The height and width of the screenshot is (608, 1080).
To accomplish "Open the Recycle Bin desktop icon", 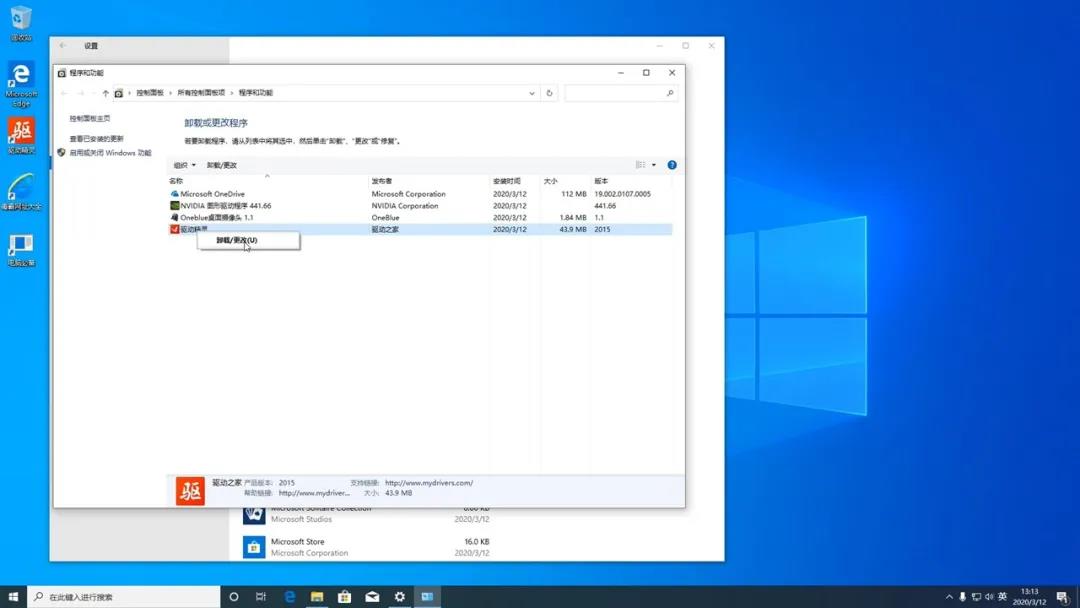I will pyautogui.click(x=21, y=23).
